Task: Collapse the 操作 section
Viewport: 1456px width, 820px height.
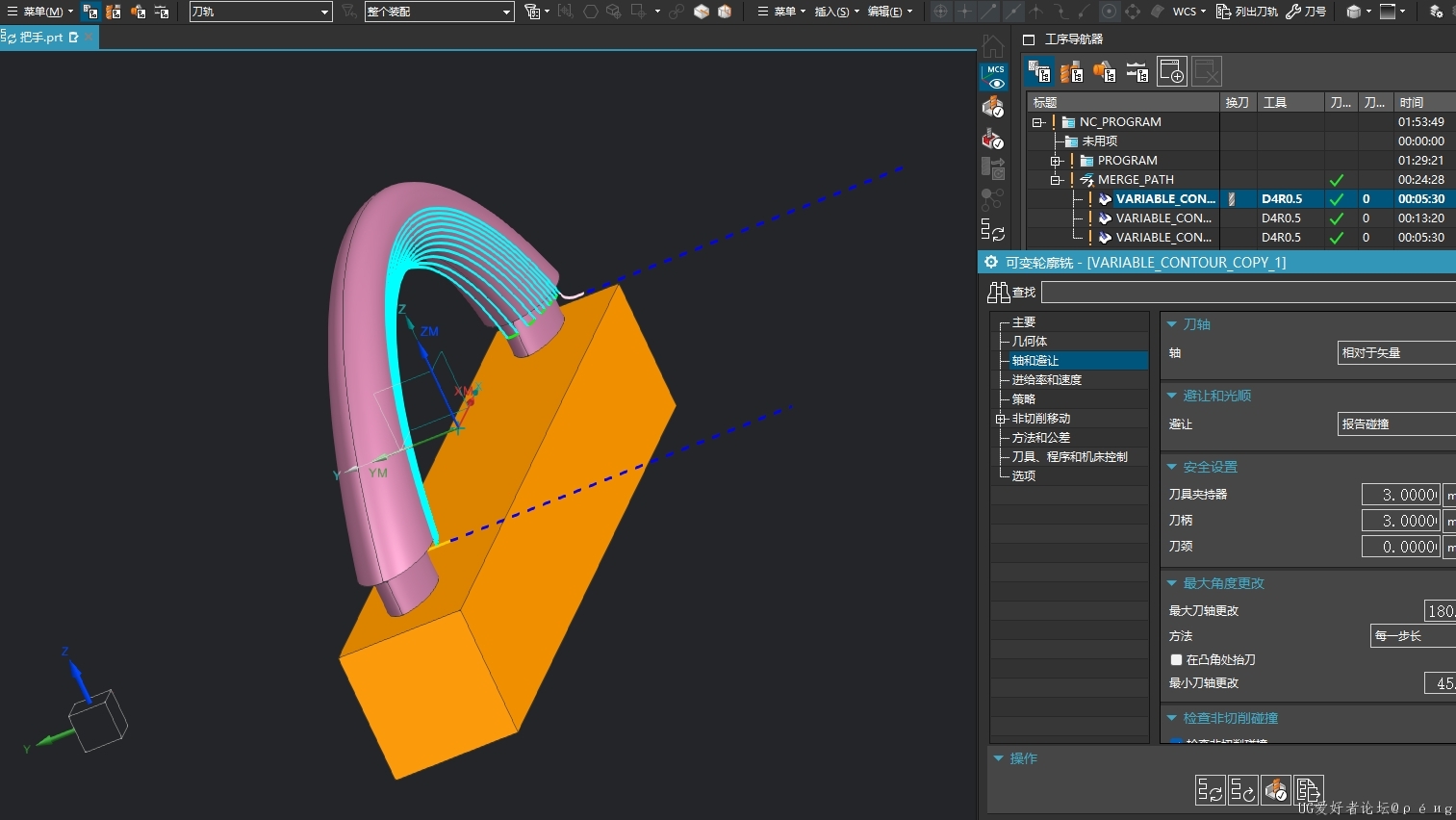Action: (999, 758)
